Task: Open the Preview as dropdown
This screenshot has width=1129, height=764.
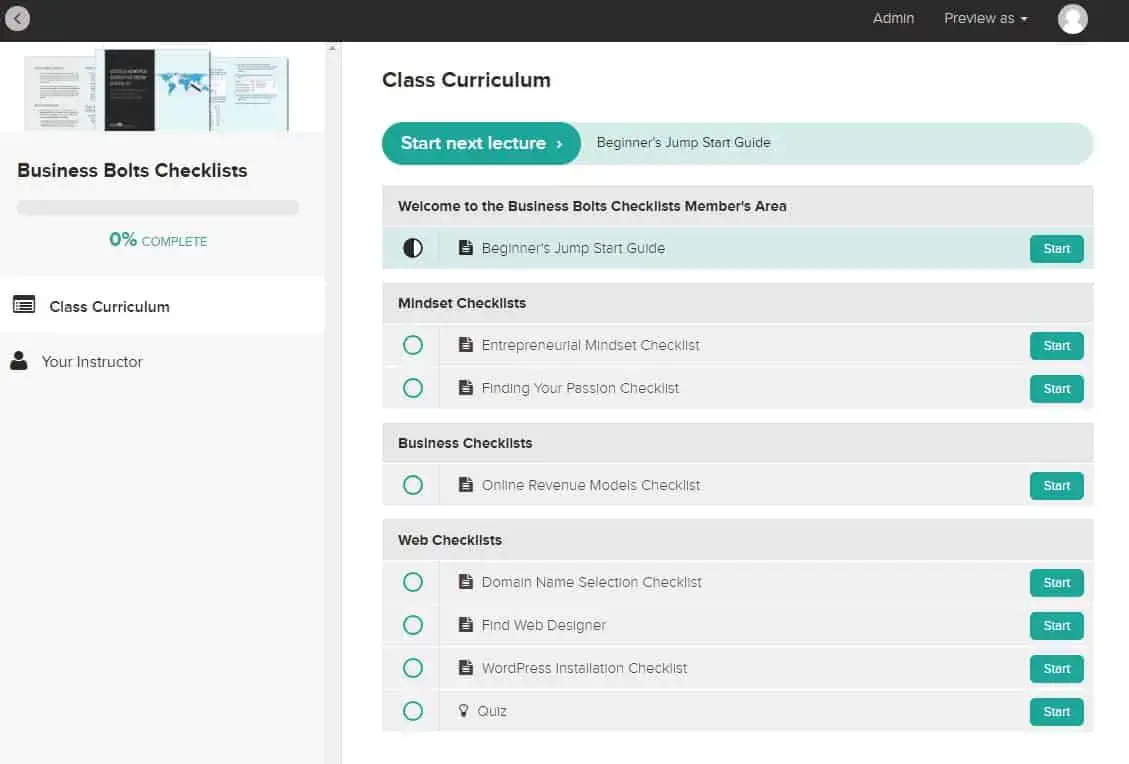Action: [x=984, y=18]
